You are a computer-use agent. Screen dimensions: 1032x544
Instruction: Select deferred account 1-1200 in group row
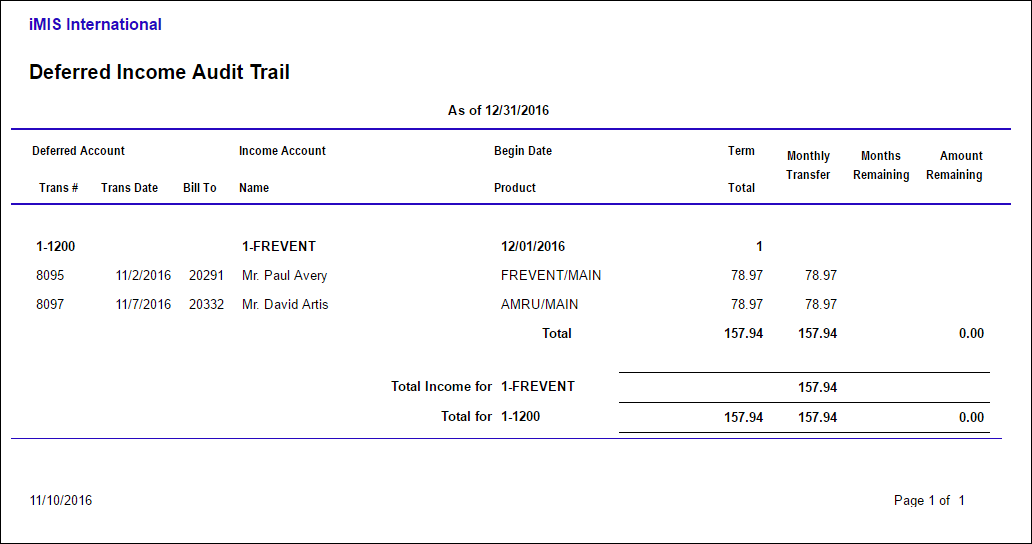coord(55,247)
